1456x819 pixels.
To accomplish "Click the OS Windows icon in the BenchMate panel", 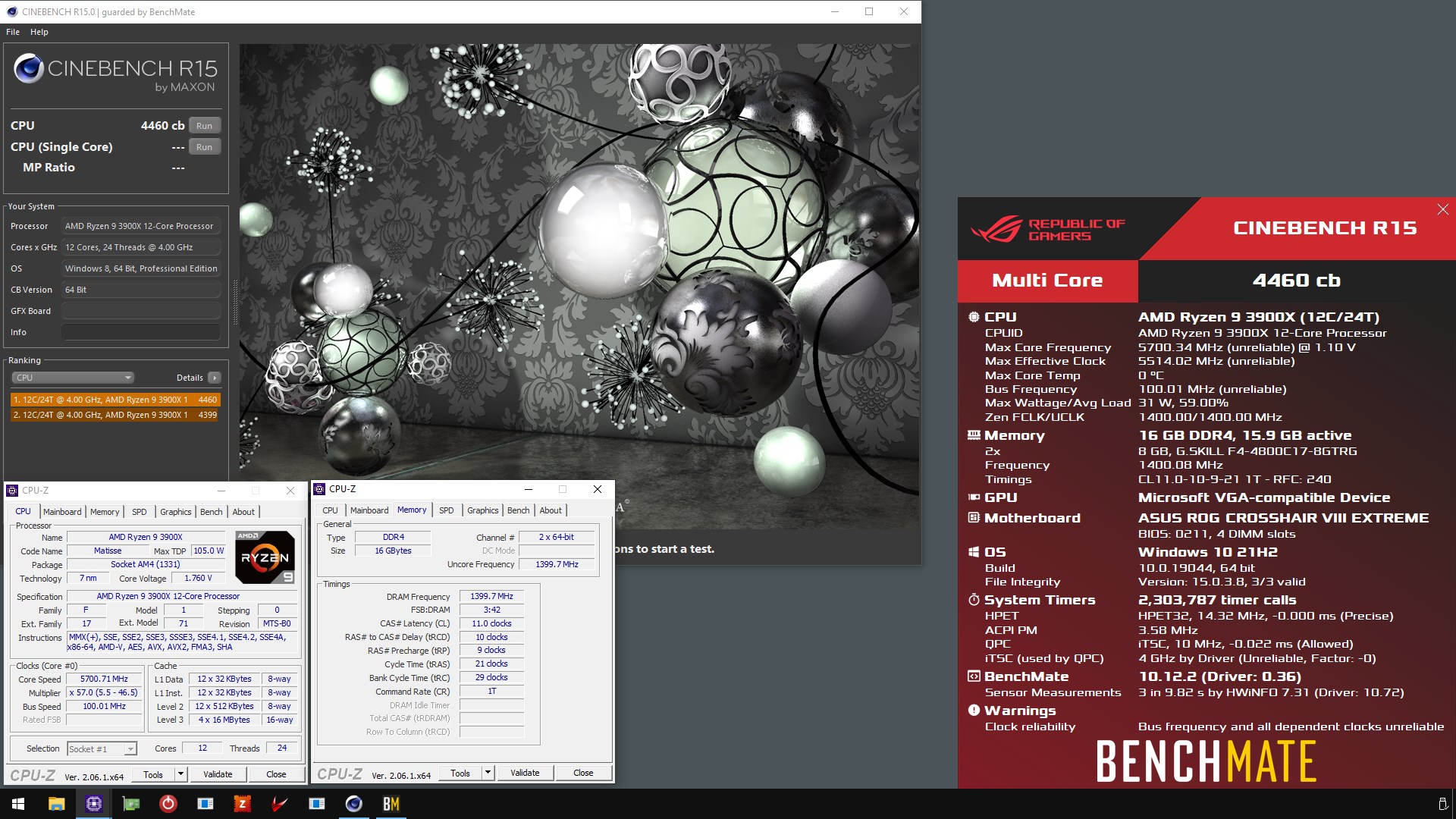I will click(974, 552).
